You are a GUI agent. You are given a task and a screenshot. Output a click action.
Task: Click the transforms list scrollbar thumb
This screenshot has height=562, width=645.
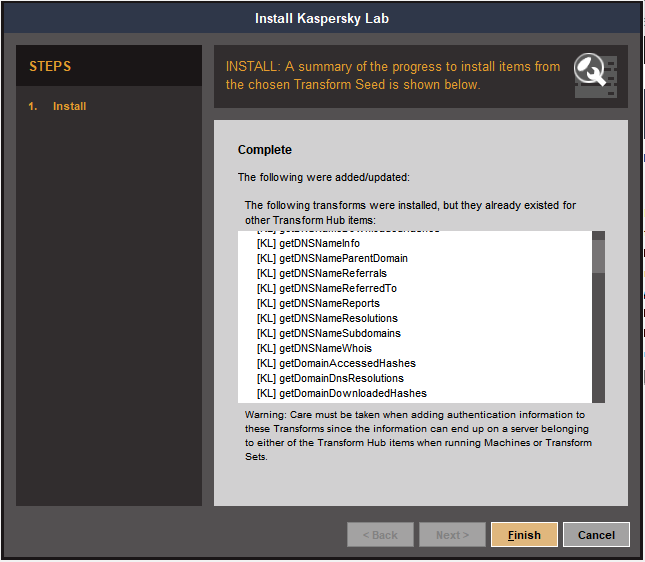pos(598,256)
